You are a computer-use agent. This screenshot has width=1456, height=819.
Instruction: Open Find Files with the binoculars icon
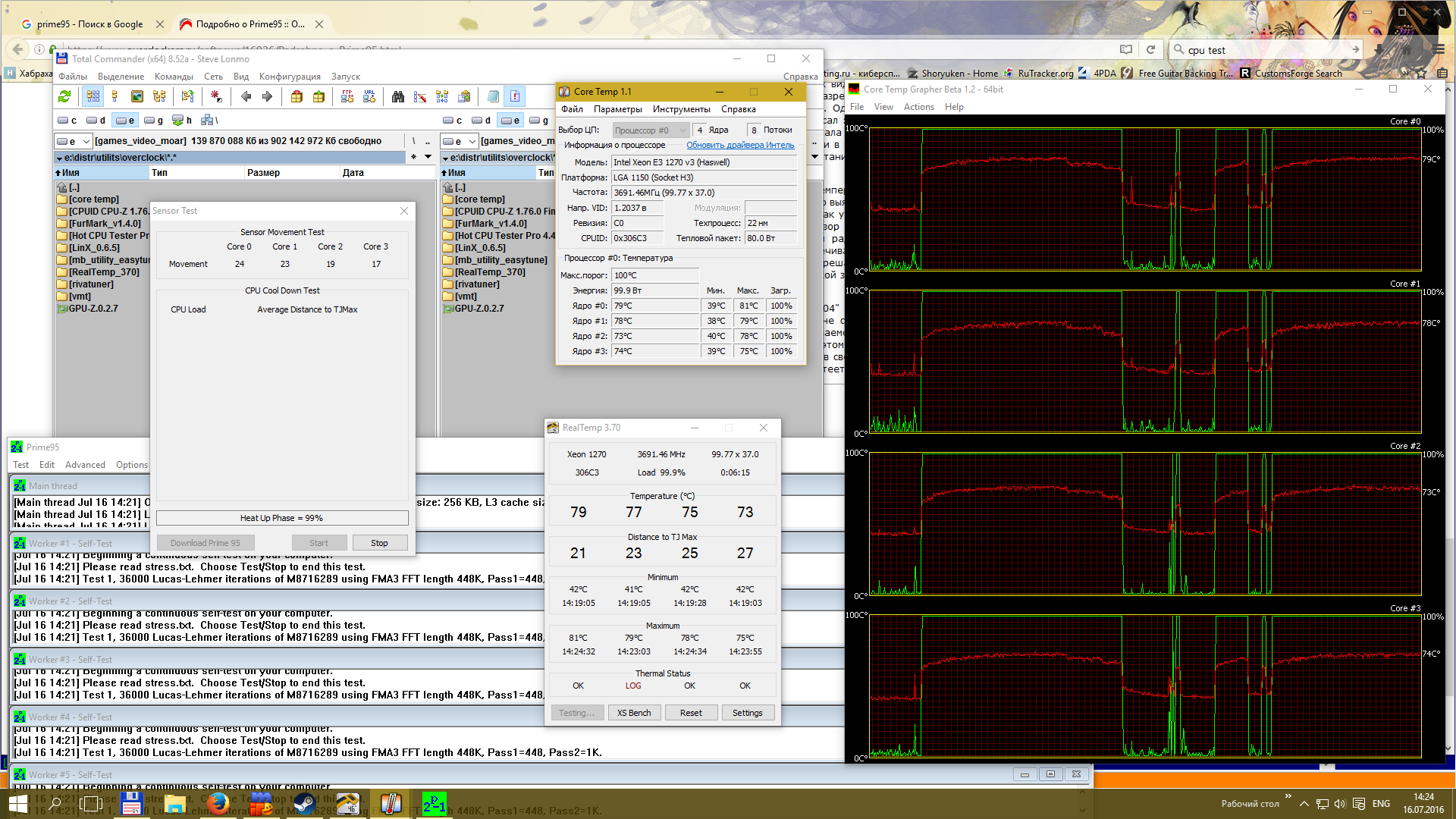(398, 96)
